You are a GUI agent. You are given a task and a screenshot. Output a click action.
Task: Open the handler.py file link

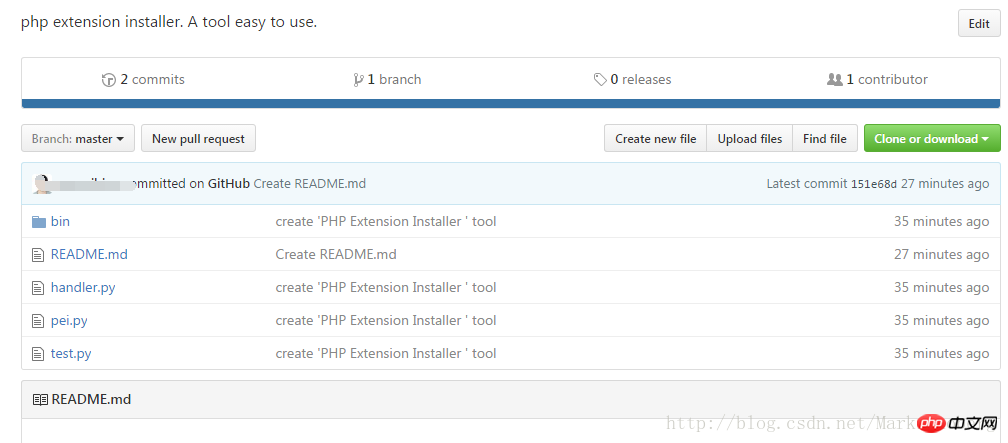pyautogui.click(x=83, y=288)
